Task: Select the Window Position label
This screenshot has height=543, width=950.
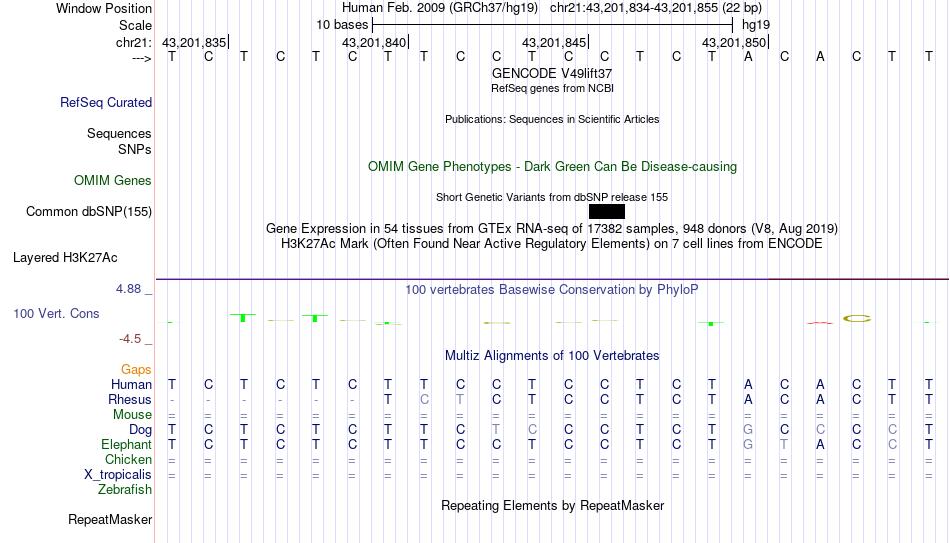Action: [104, 8]
